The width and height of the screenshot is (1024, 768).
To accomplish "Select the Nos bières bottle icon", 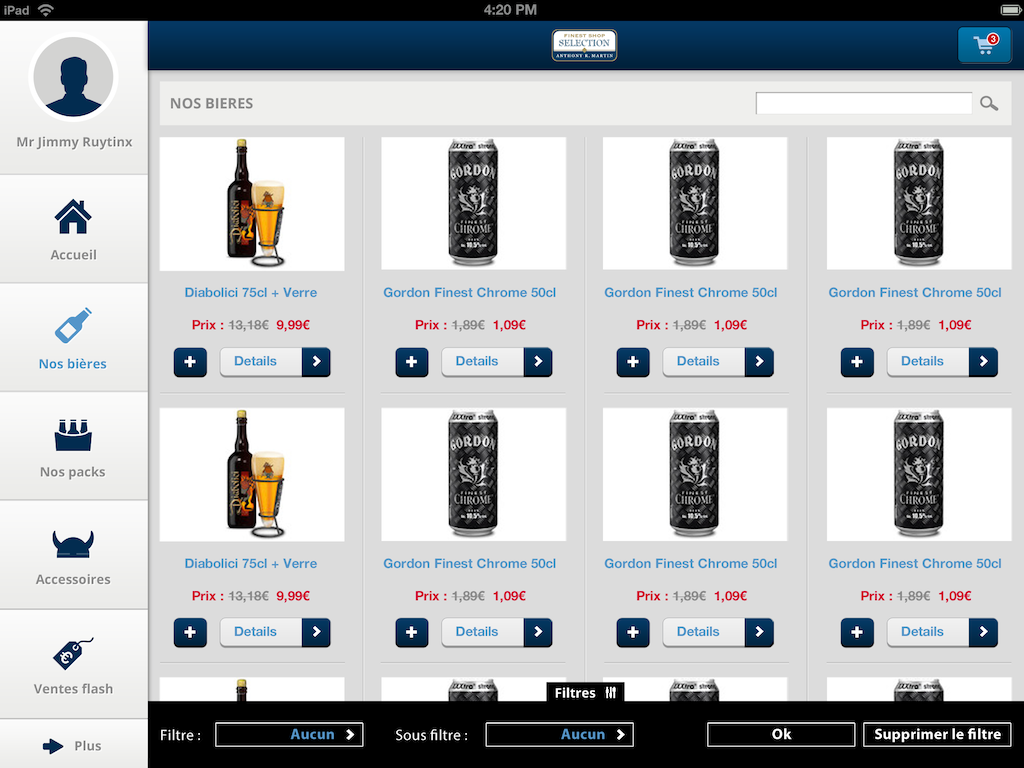I will click(73, 325).
